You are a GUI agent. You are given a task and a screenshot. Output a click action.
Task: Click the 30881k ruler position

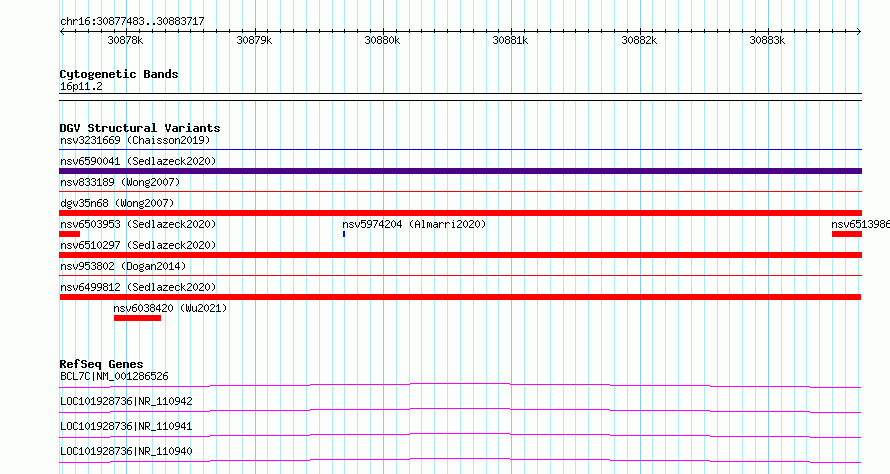coord(510,40)
